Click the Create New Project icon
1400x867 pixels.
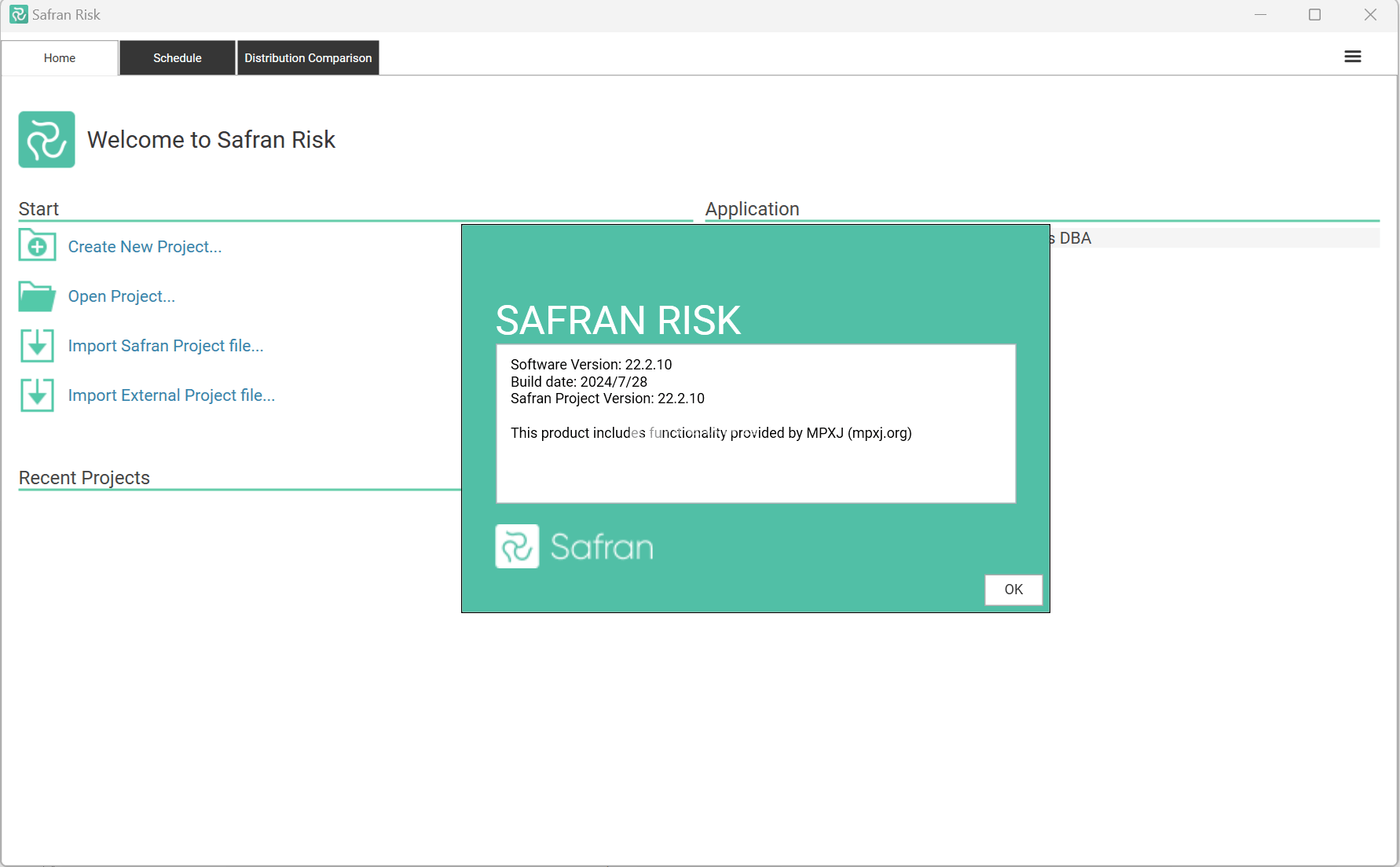pos(37,245)
